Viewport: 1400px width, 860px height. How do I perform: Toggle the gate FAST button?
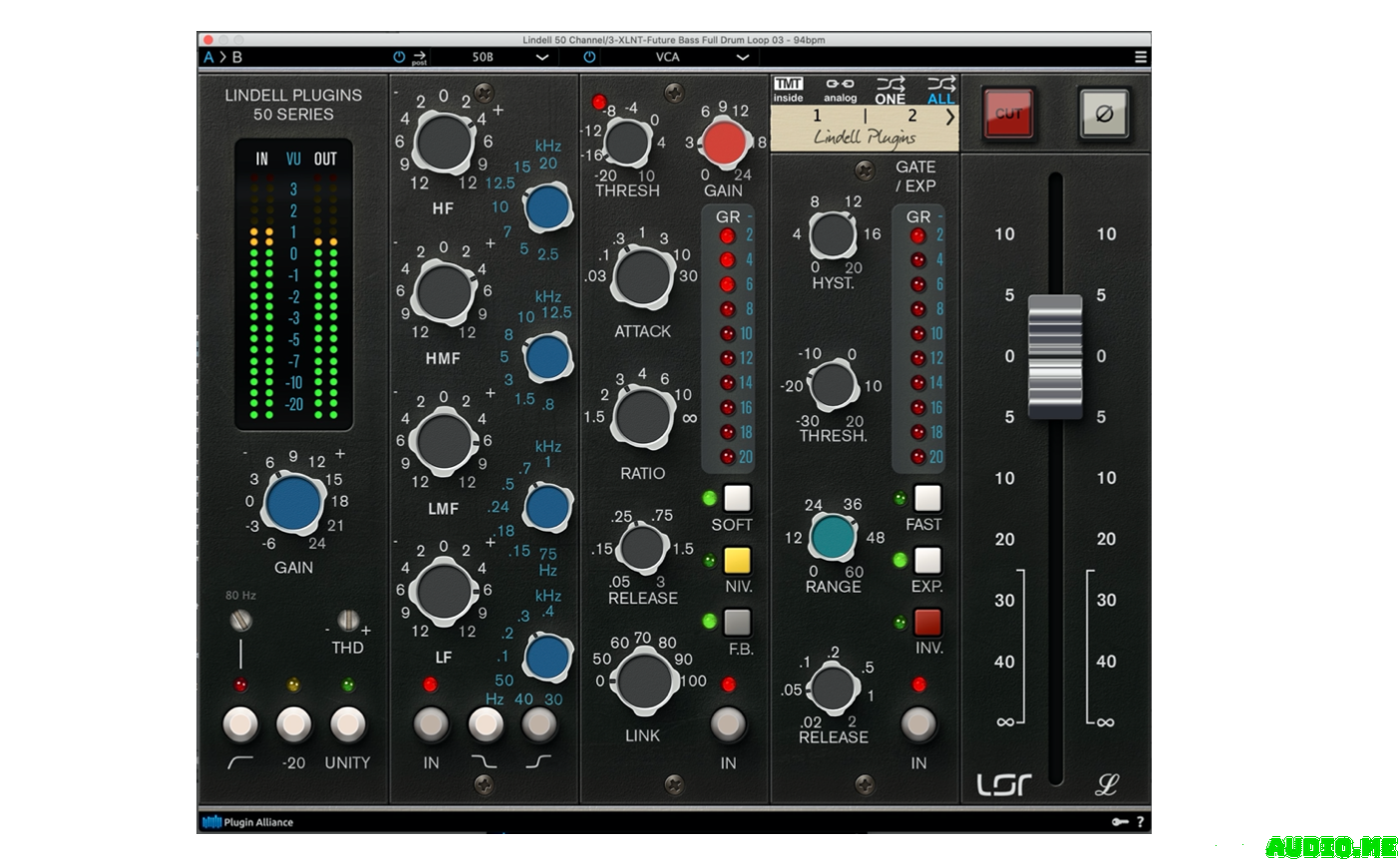pos(927,498)
